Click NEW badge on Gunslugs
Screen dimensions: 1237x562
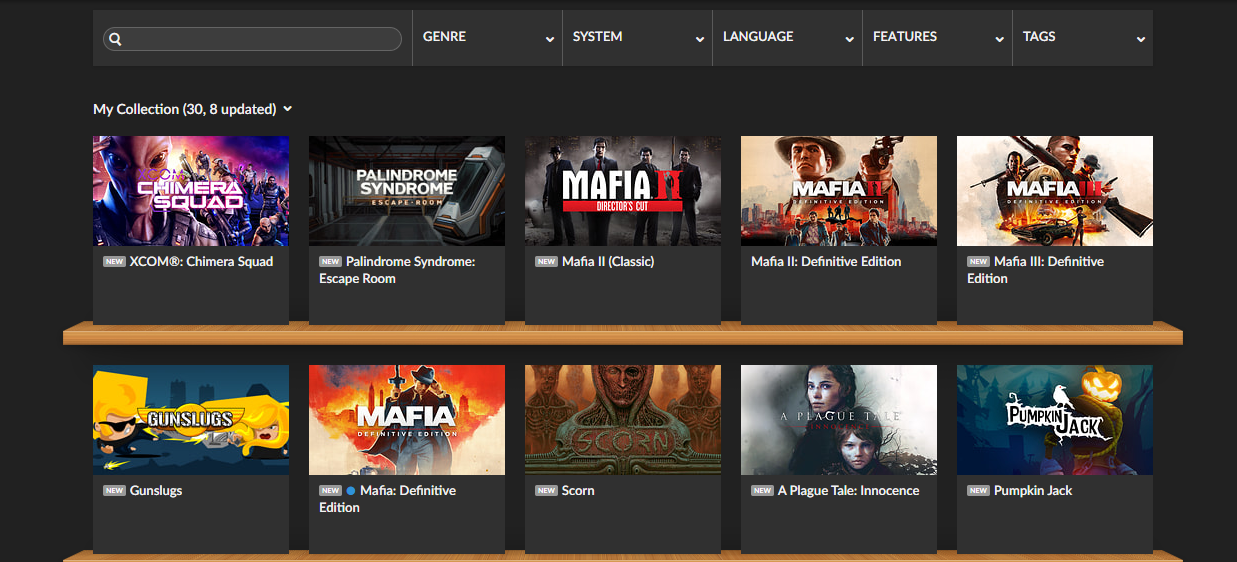(114, 491)
